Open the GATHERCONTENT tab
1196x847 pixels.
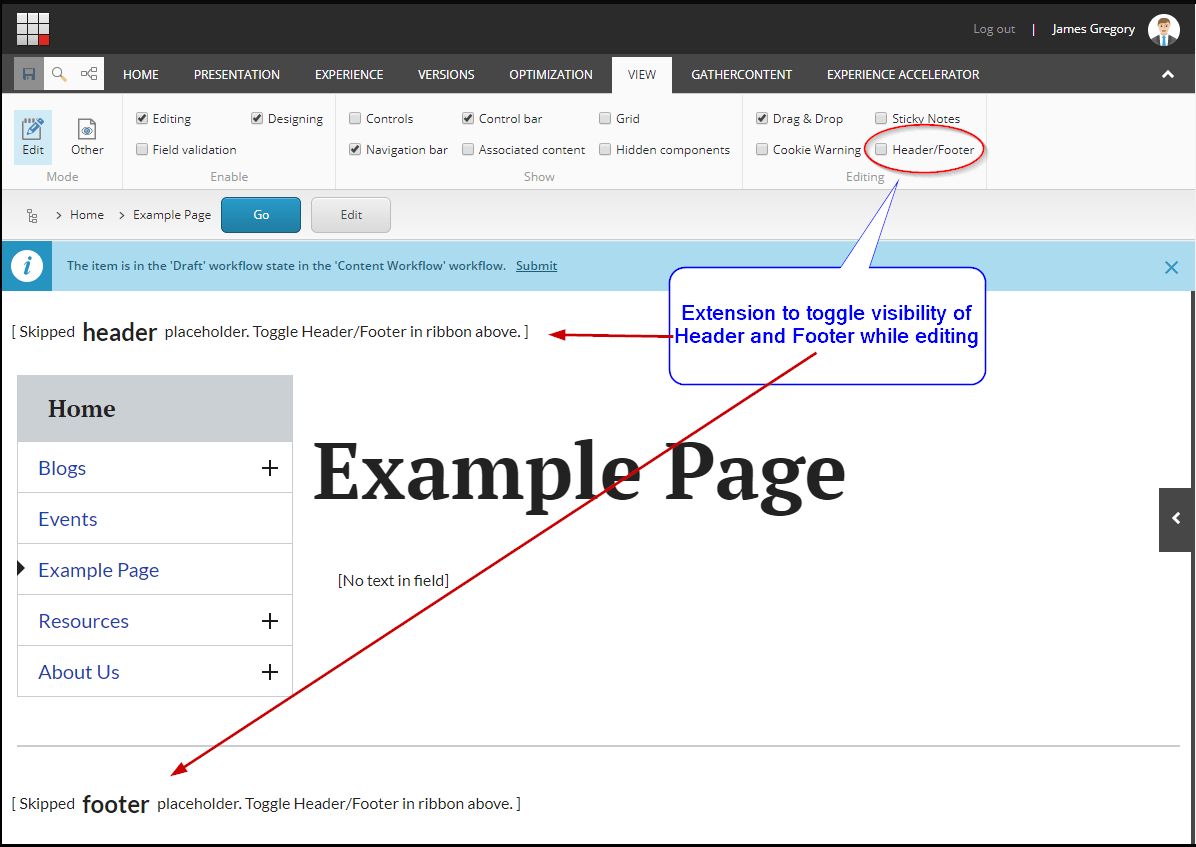pyautogui.click(x=741, y=75)
